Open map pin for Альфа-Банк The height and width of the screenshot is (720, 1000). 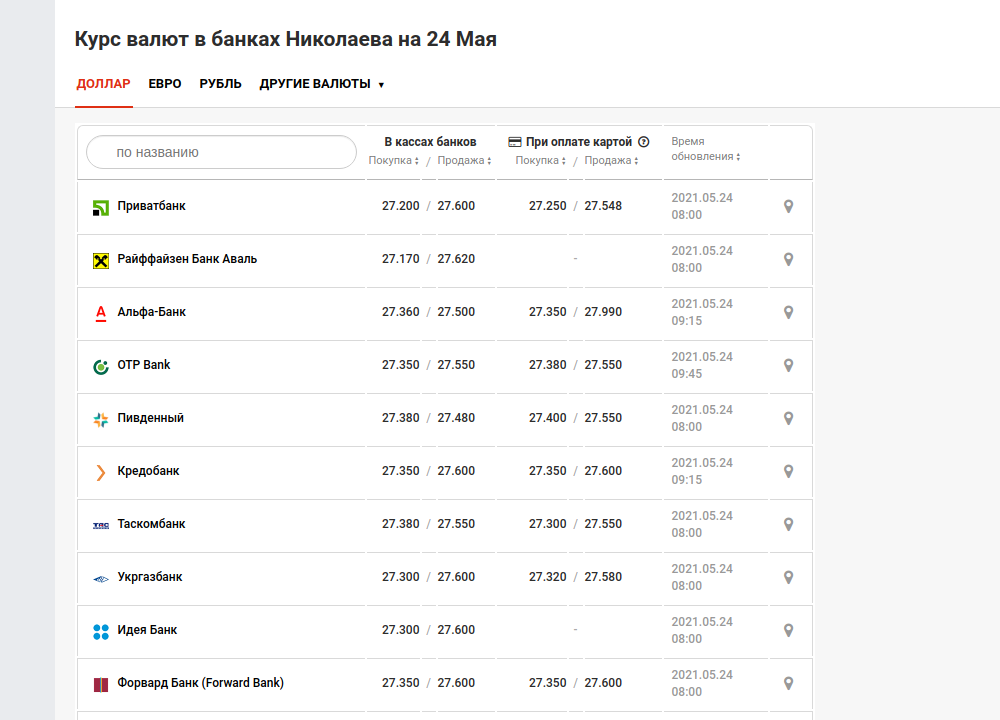click(789, 312)
